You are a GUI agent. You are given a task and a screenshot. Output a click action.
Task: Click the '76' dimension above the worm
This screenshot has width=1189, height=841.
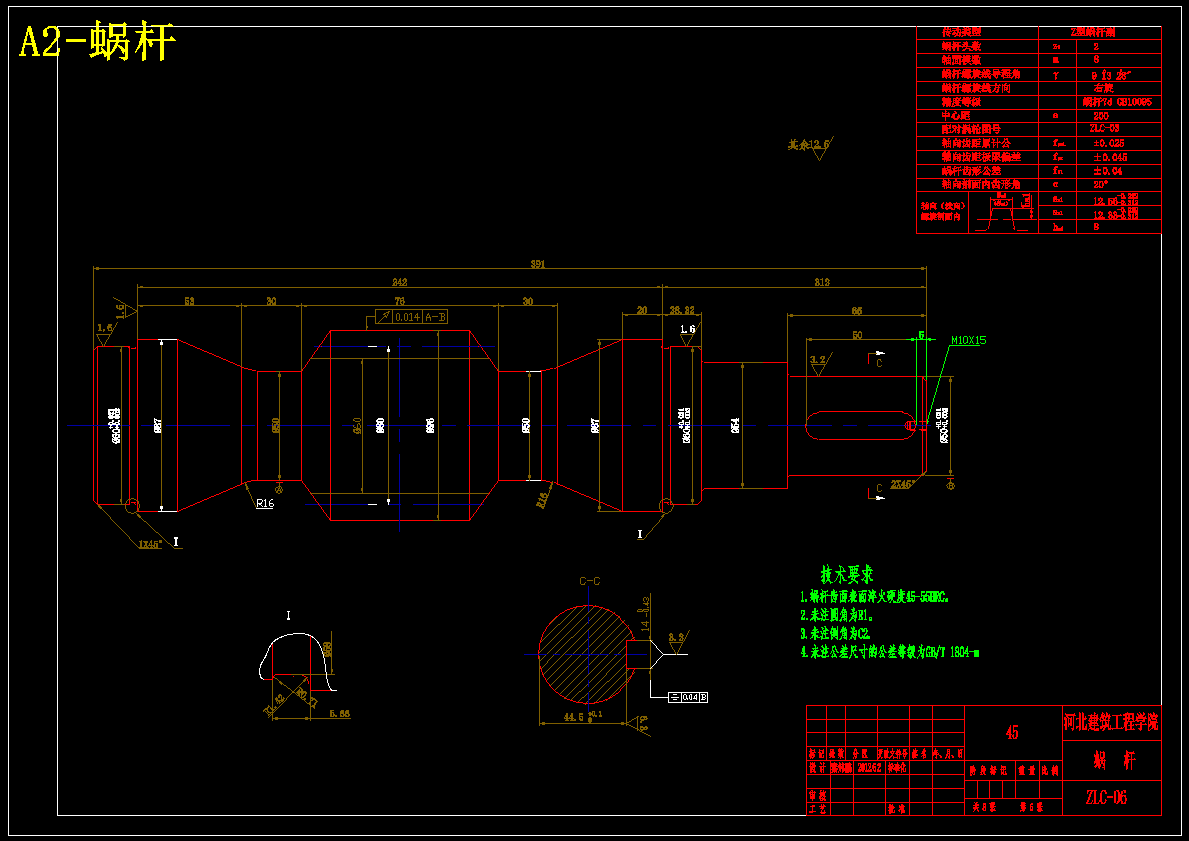[400, 301]
